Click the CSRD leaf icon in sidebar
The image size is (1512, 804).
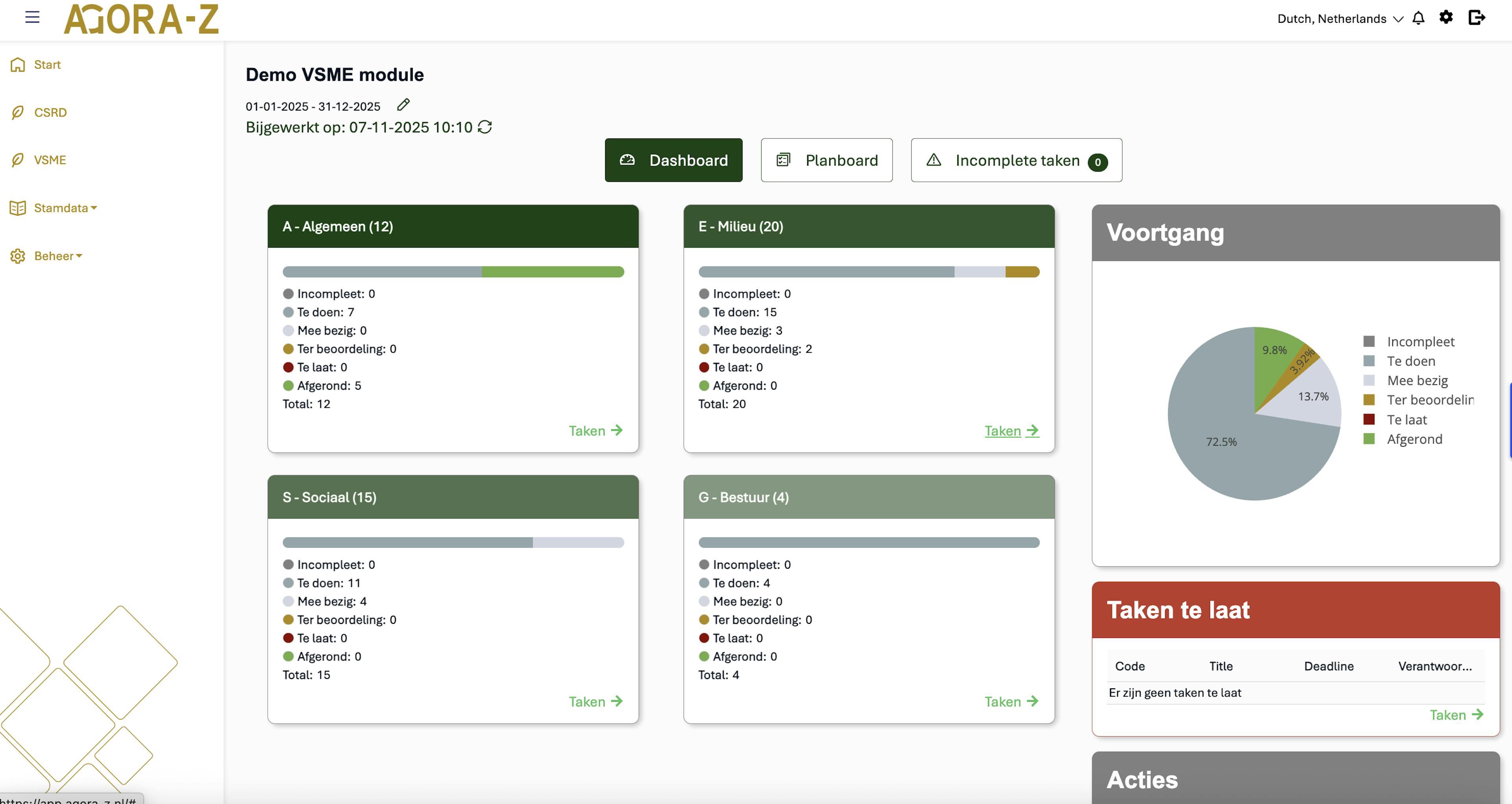click(18, 112)
